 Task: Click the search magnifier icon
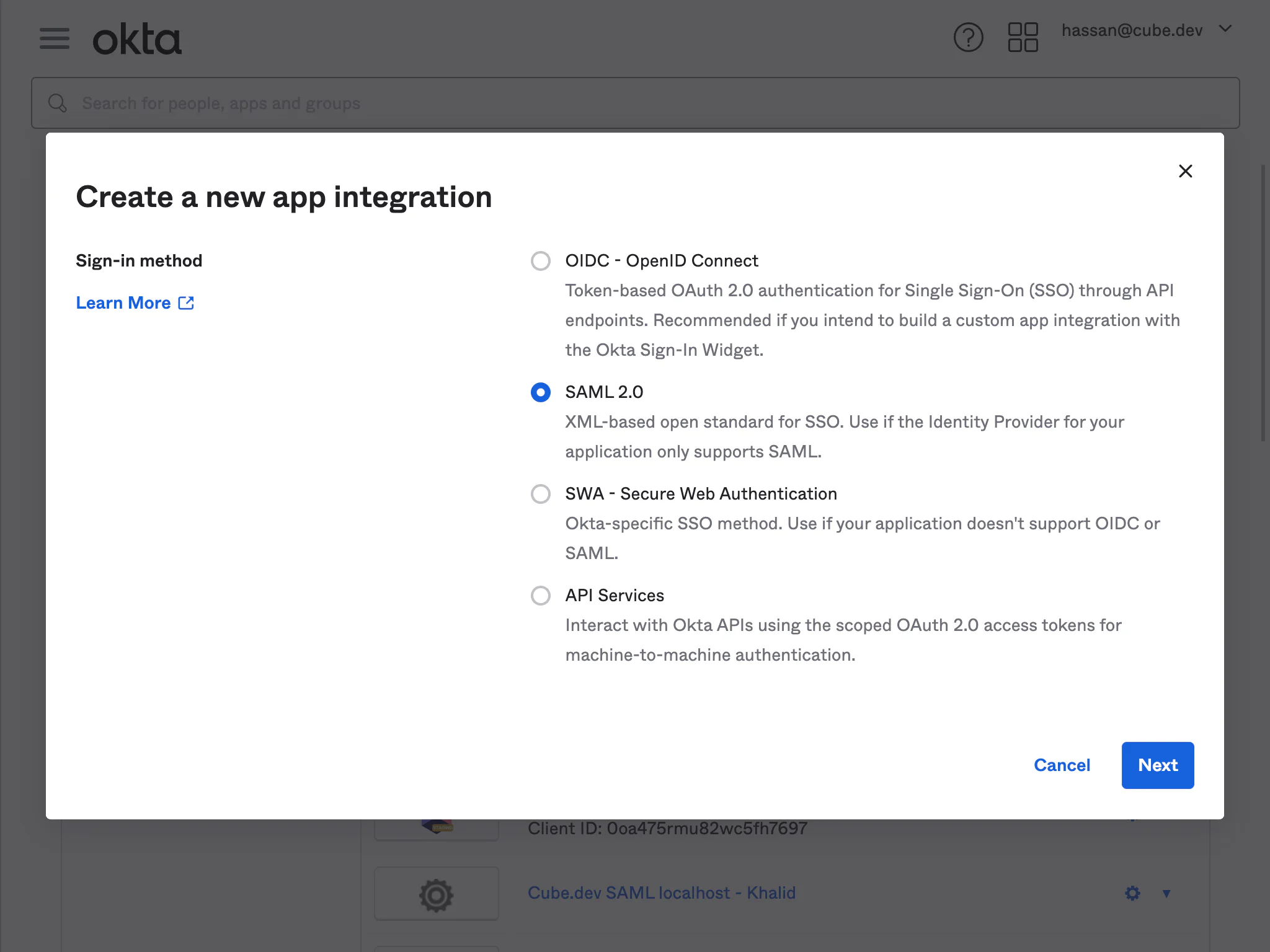[x=58, y=103]
